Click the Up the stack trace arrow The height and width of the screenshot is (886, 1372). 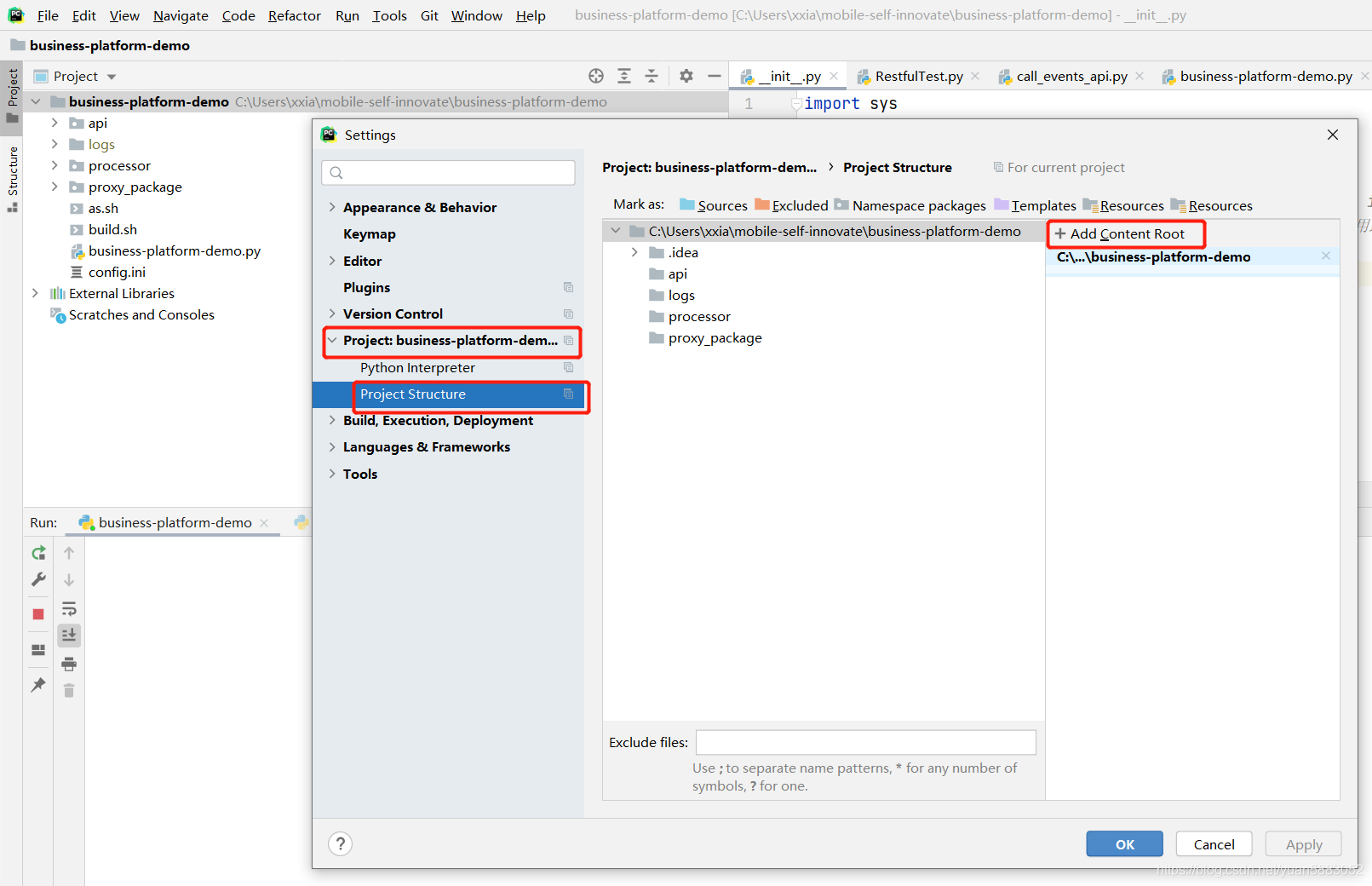pyautogui.click(x=69, y=553)
